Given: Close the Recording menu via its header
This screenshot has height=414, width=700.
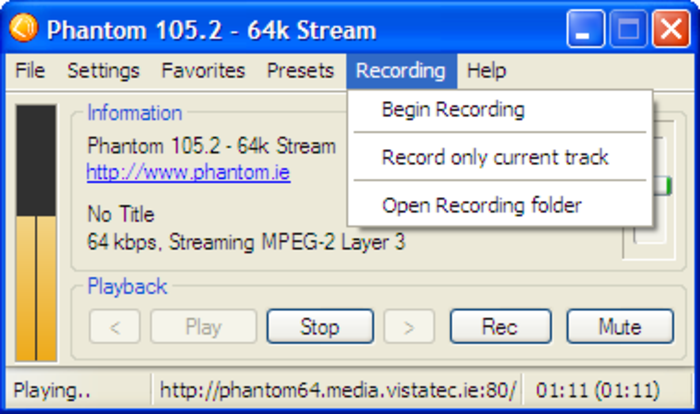Looking at the screenshot, I should pos(401,71).
